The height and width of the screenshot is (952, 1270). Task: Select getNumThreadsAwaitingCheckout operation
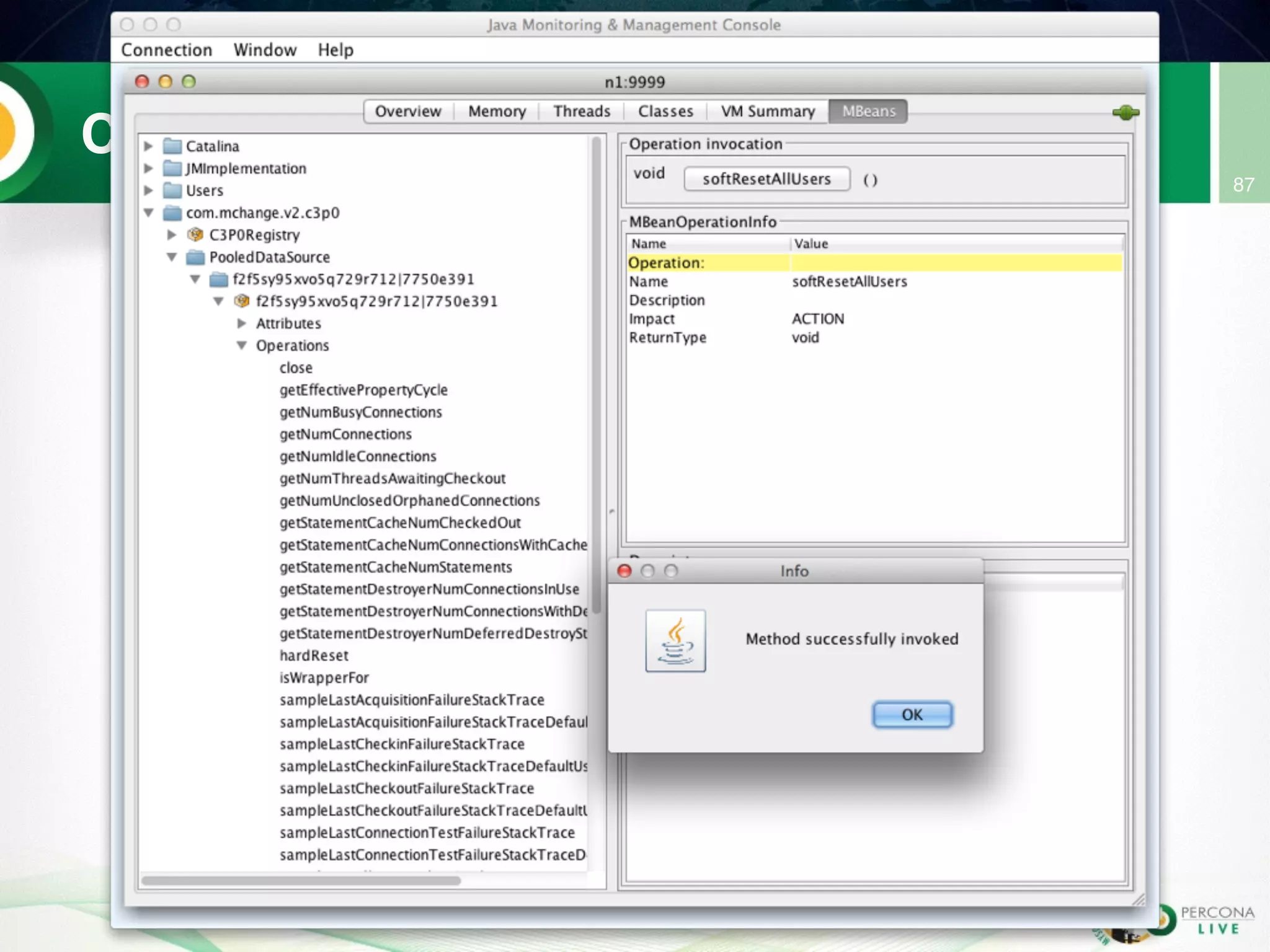(393, 478)
